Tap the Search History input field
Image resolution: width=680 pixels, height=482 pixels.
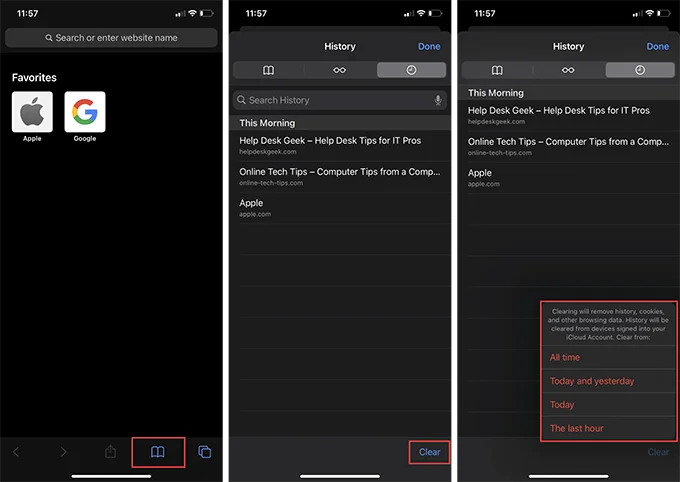click(x=340, y=100)
